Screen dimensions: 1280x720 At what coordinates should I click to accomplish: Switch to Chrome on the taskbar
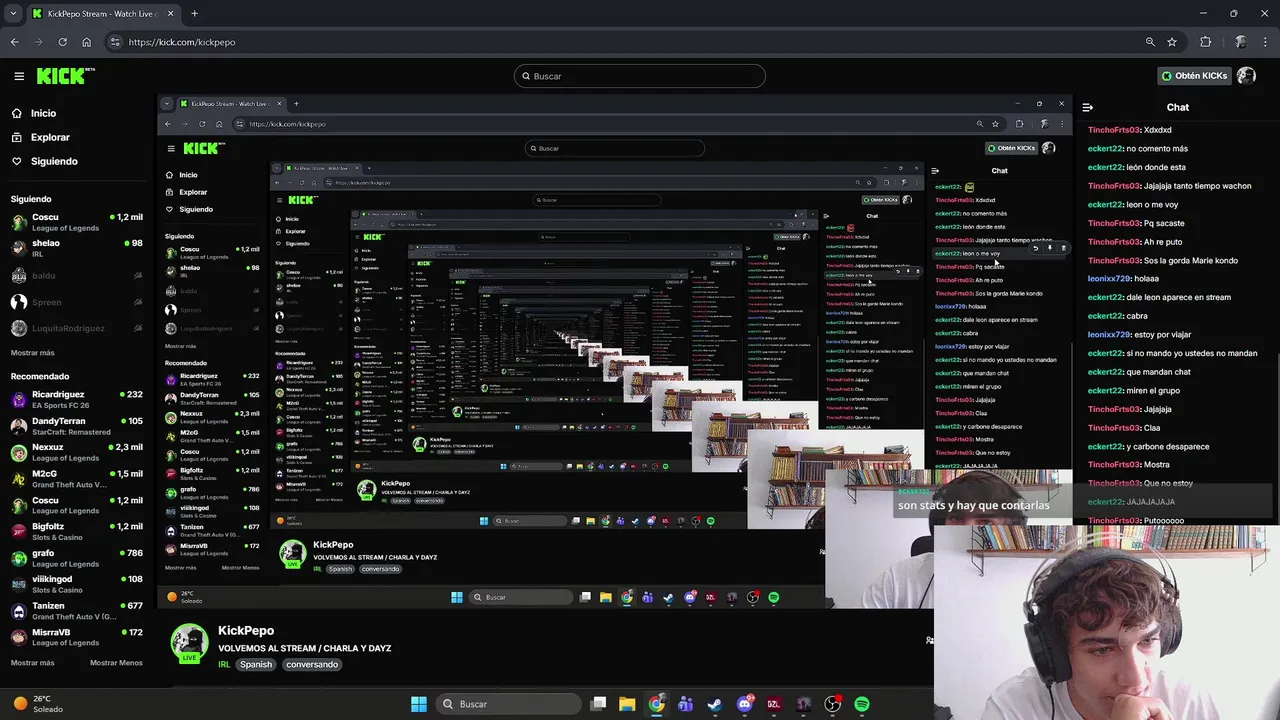point(656,704)
